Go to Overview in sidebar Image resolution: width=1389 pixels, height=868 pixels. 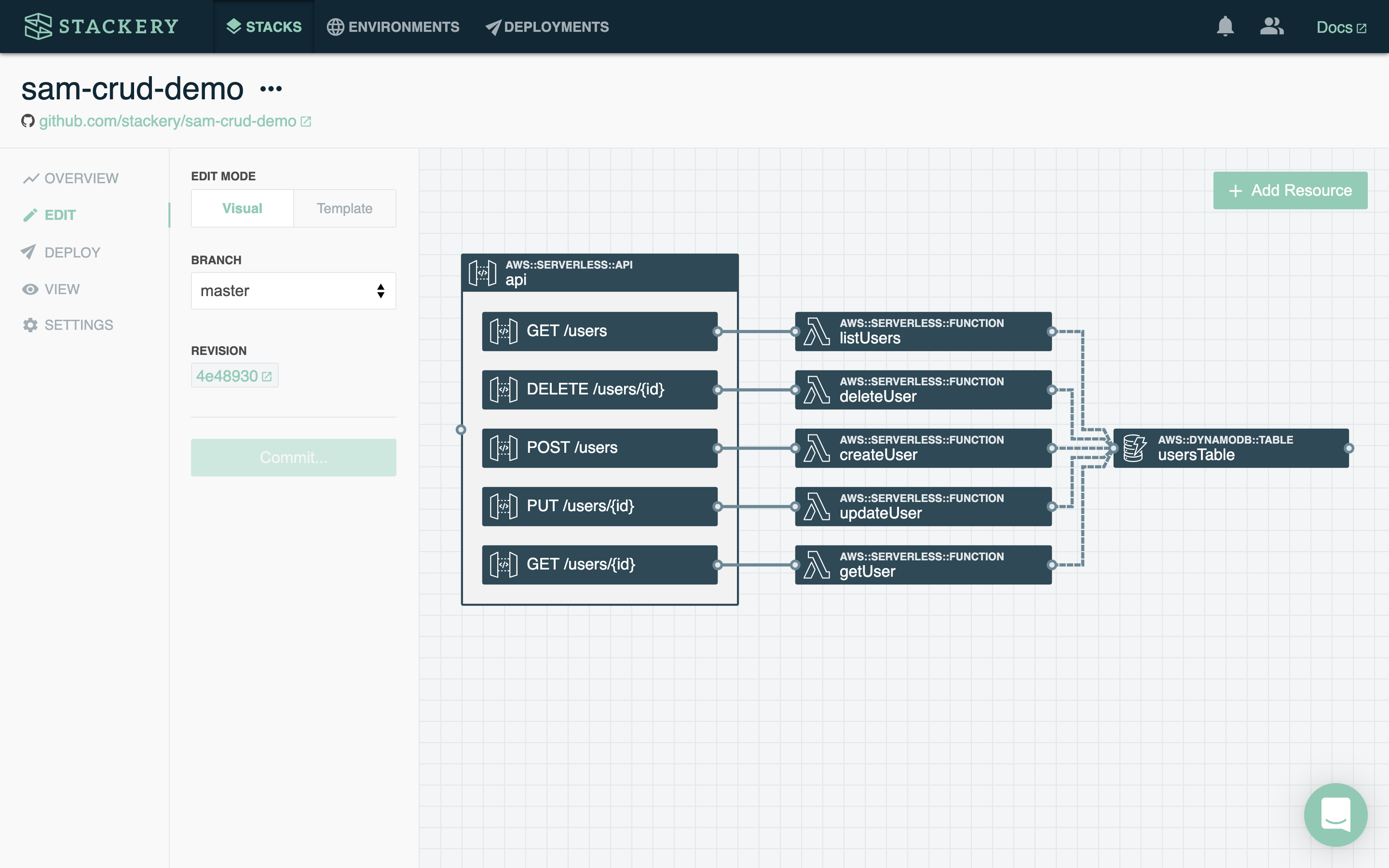tap(70, 178)
